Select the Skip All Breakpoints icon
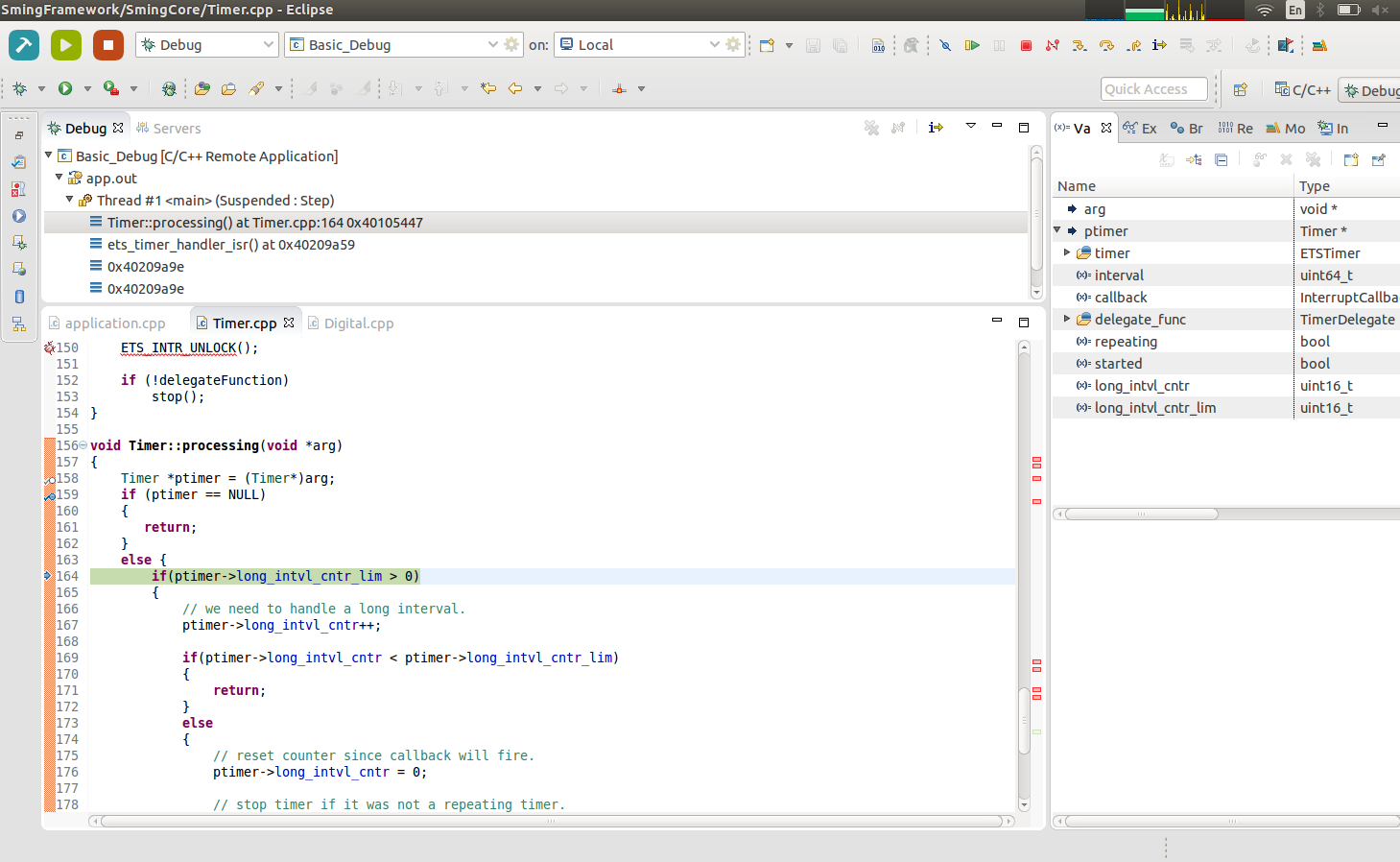1400x862 pixels. click(943, 45)
